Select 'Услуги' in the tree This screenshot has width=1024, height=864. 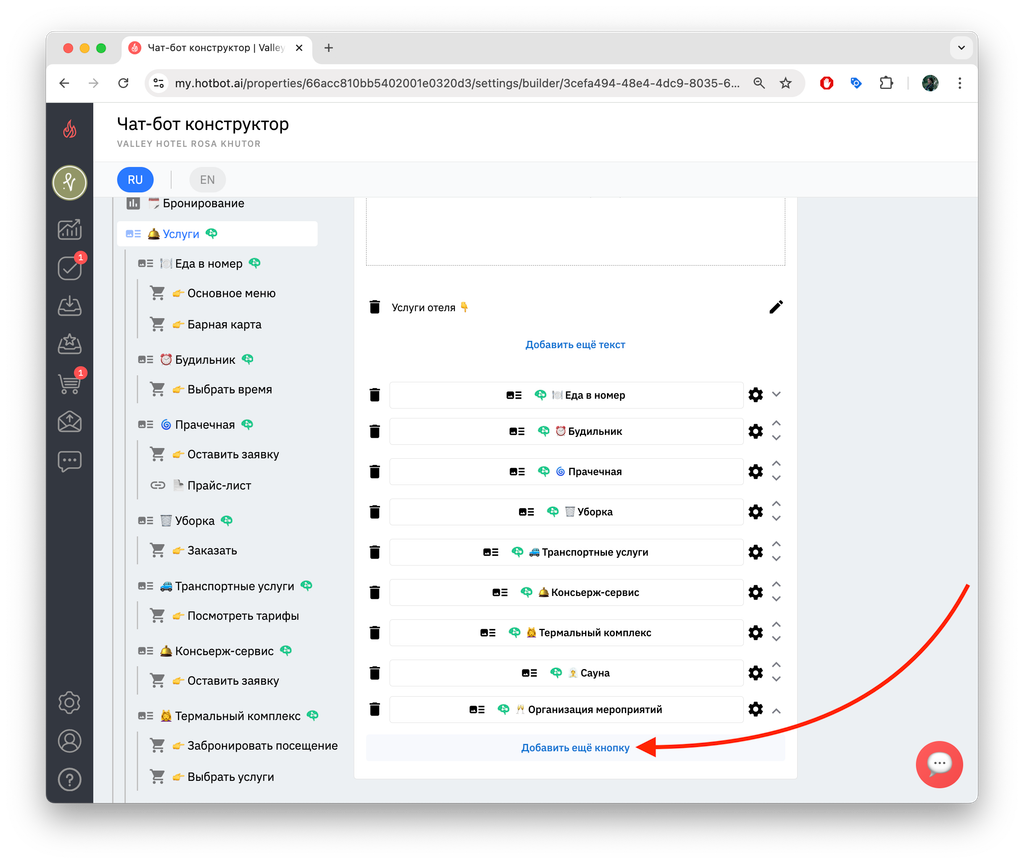[217, 234]
